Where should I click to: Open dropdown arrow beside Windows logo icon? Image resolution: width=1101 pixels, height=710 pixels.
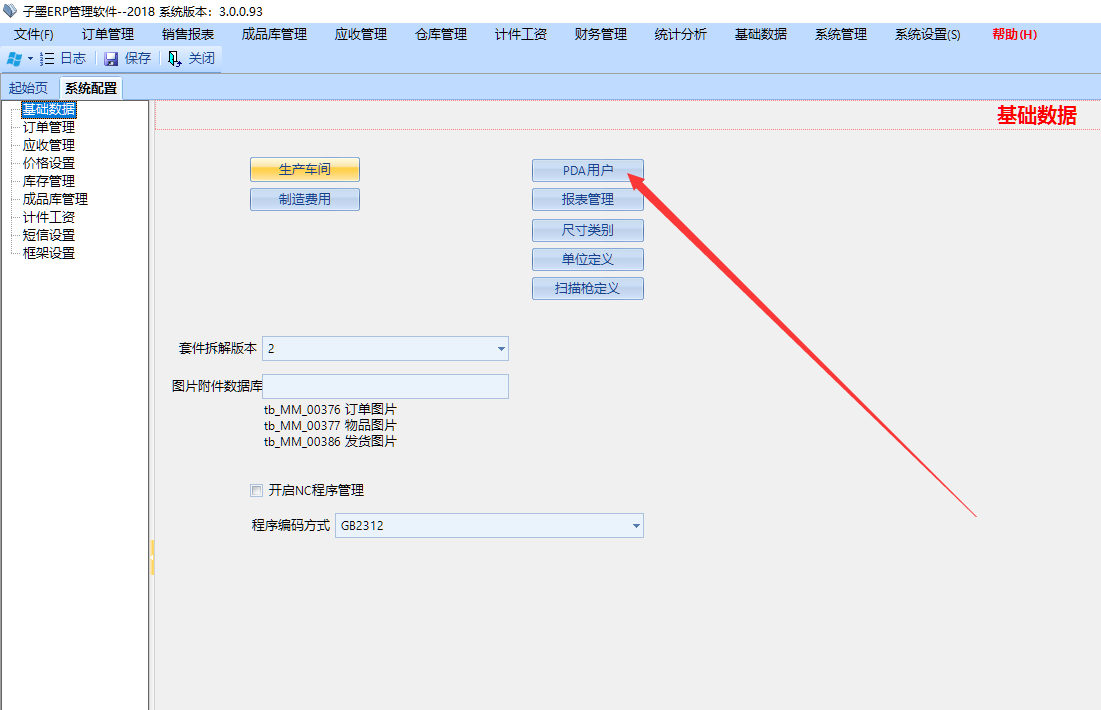[x=30, y=59]
